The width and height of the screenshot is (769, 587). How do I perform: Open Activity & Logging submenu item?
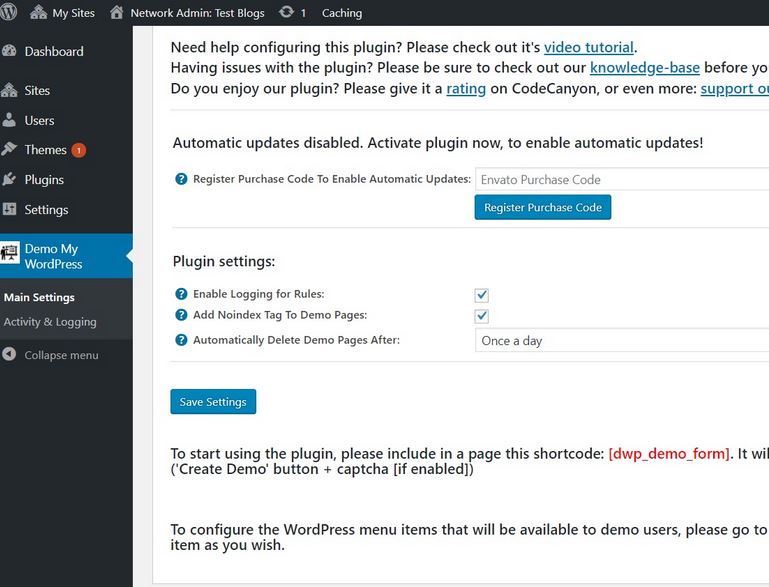pyautogui.click(x=50, y=322)
